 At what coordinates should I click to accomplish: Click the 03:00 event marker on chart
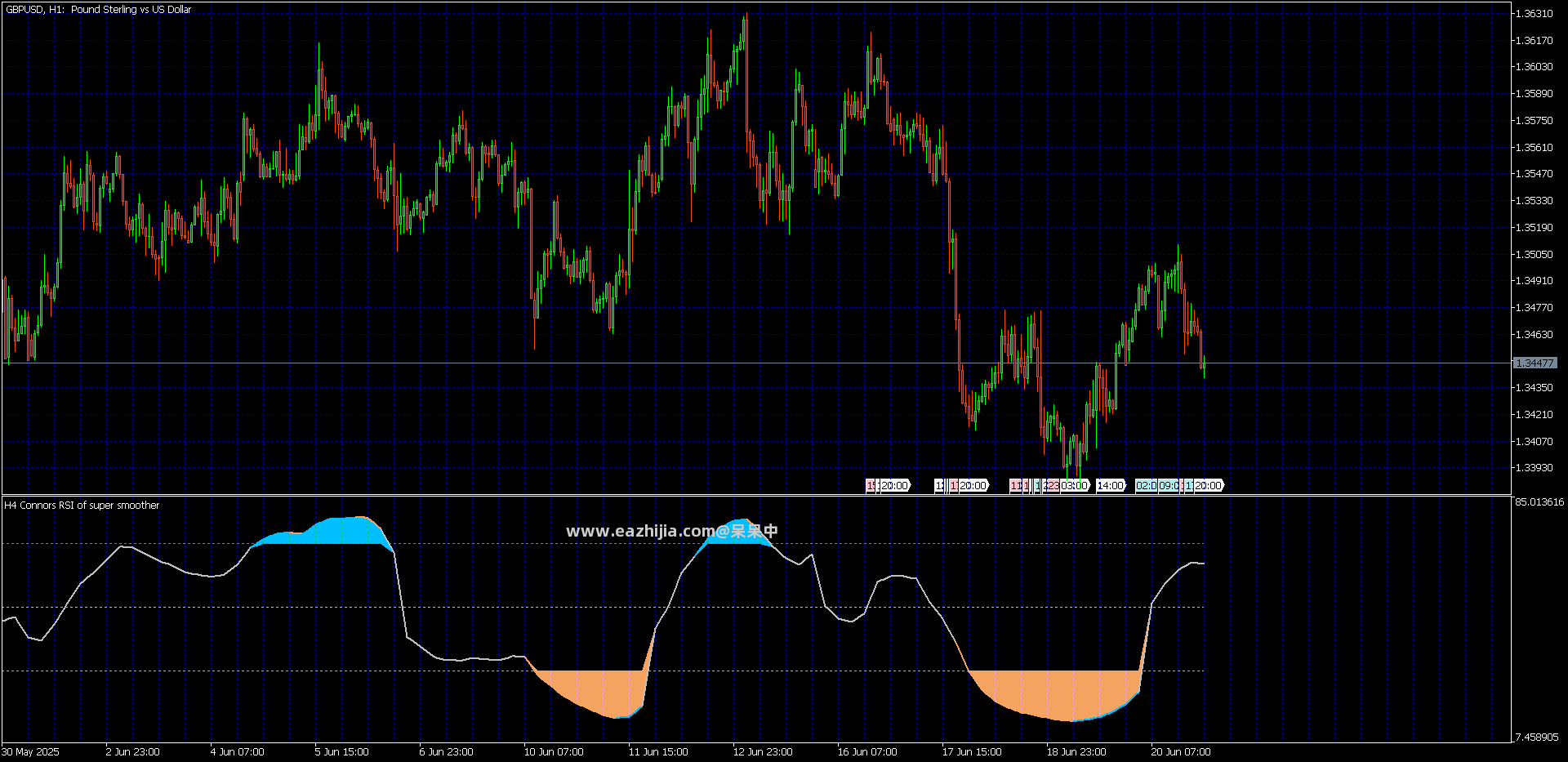(1075, 485)
